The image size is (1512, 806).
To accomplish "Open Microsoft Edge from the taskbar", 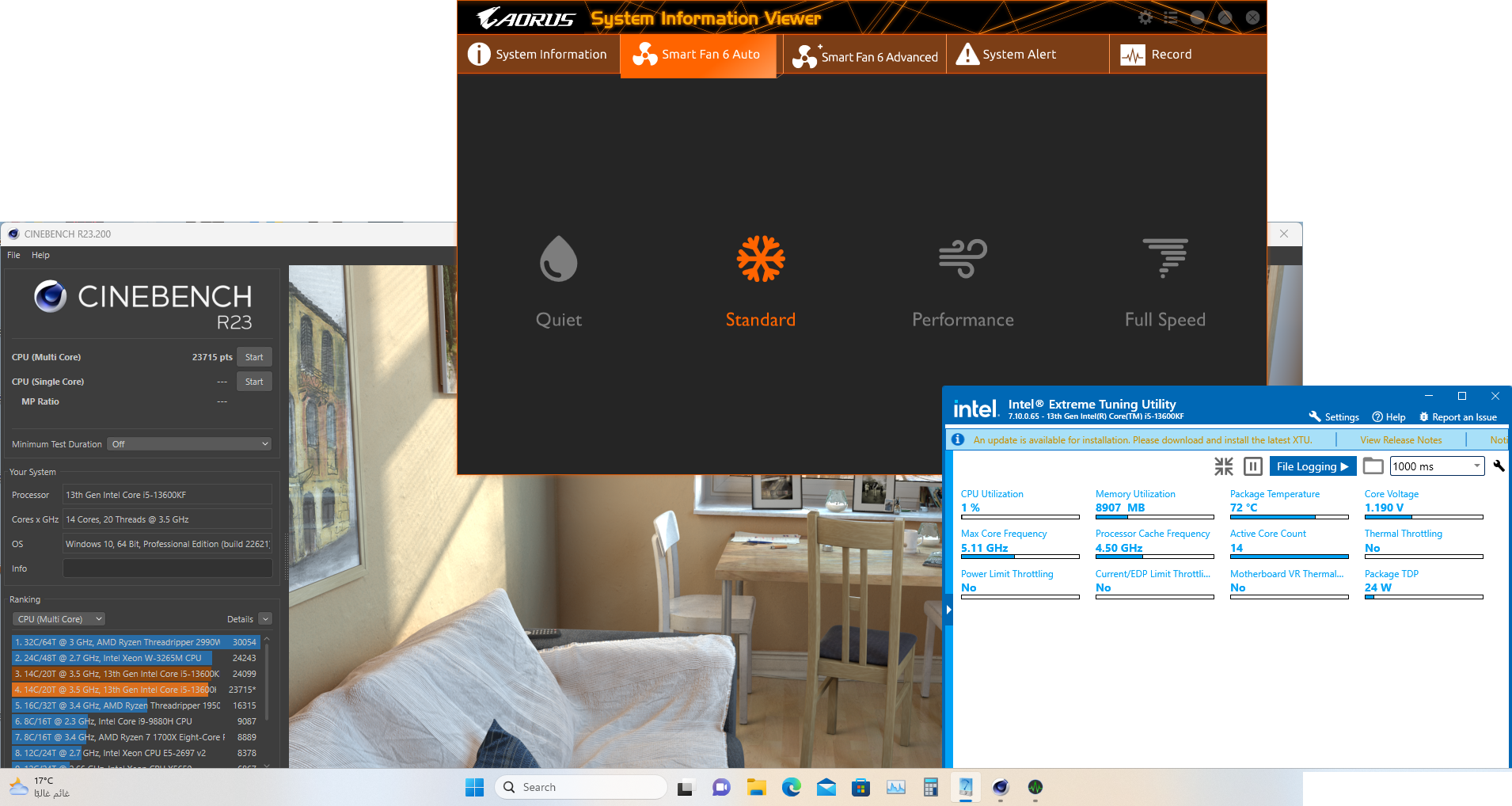I will (x=791, y=787).
